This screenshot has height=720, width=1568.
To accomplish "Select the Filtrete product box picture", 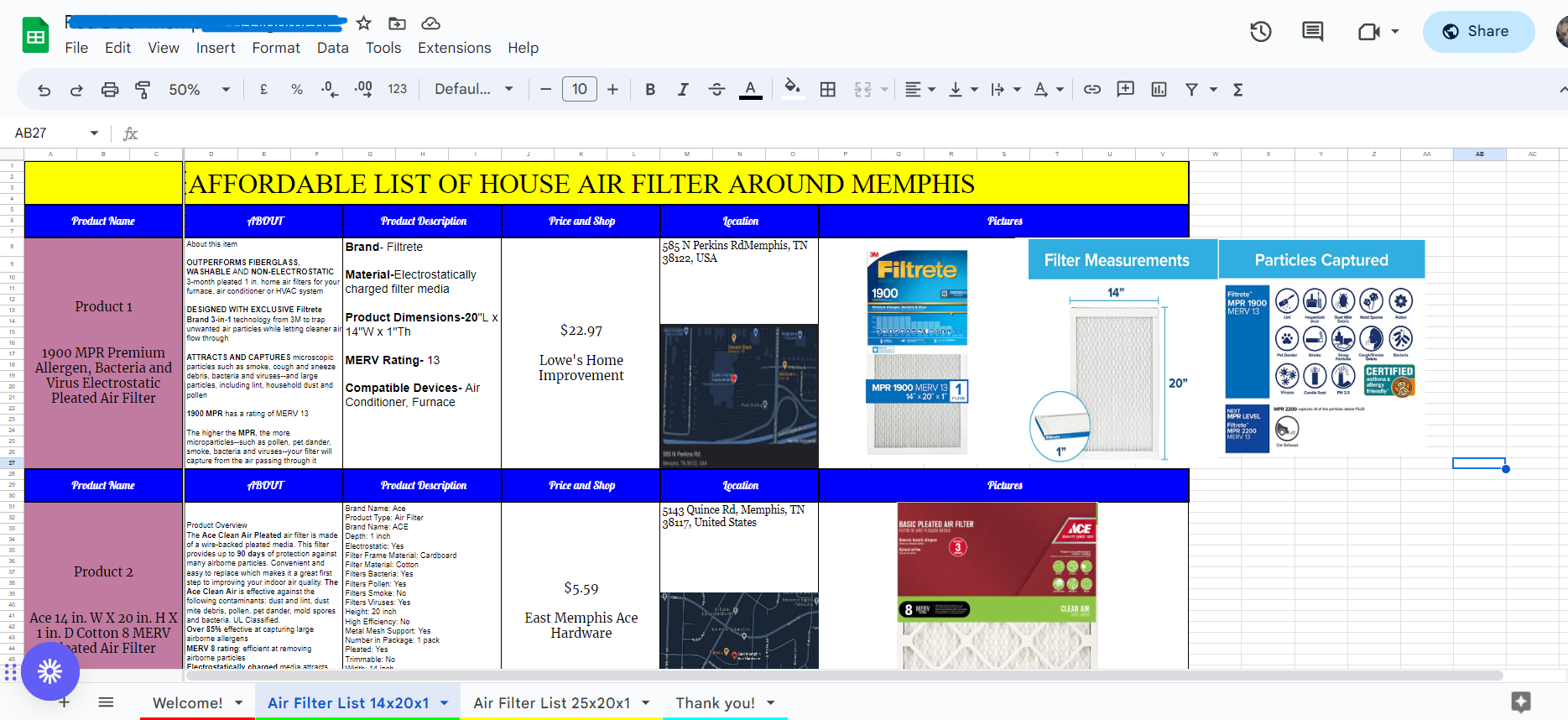I will 917,352.
